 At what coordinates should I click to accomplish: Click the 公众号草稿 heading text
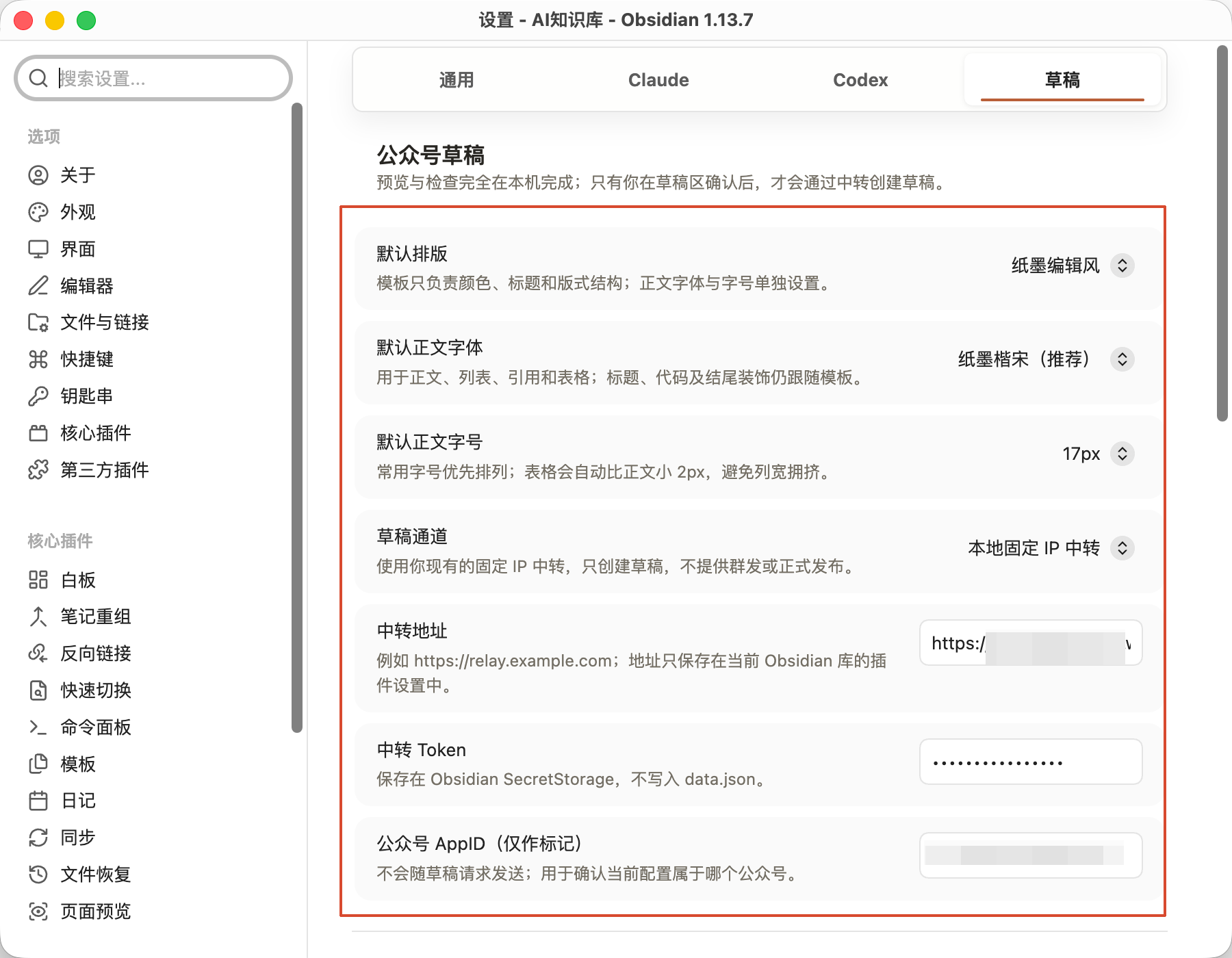[431, 155]
